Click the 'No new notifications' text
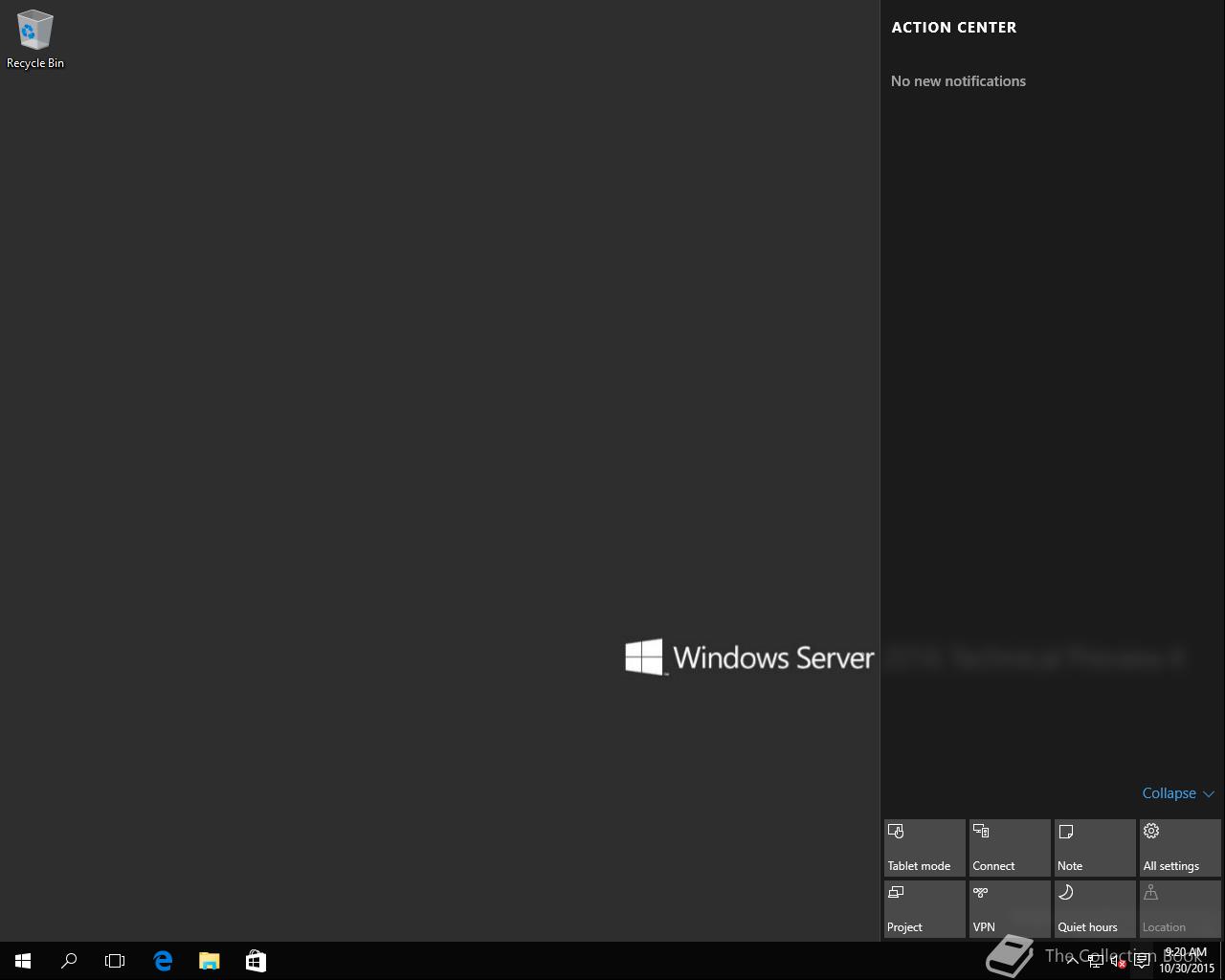 958,81
